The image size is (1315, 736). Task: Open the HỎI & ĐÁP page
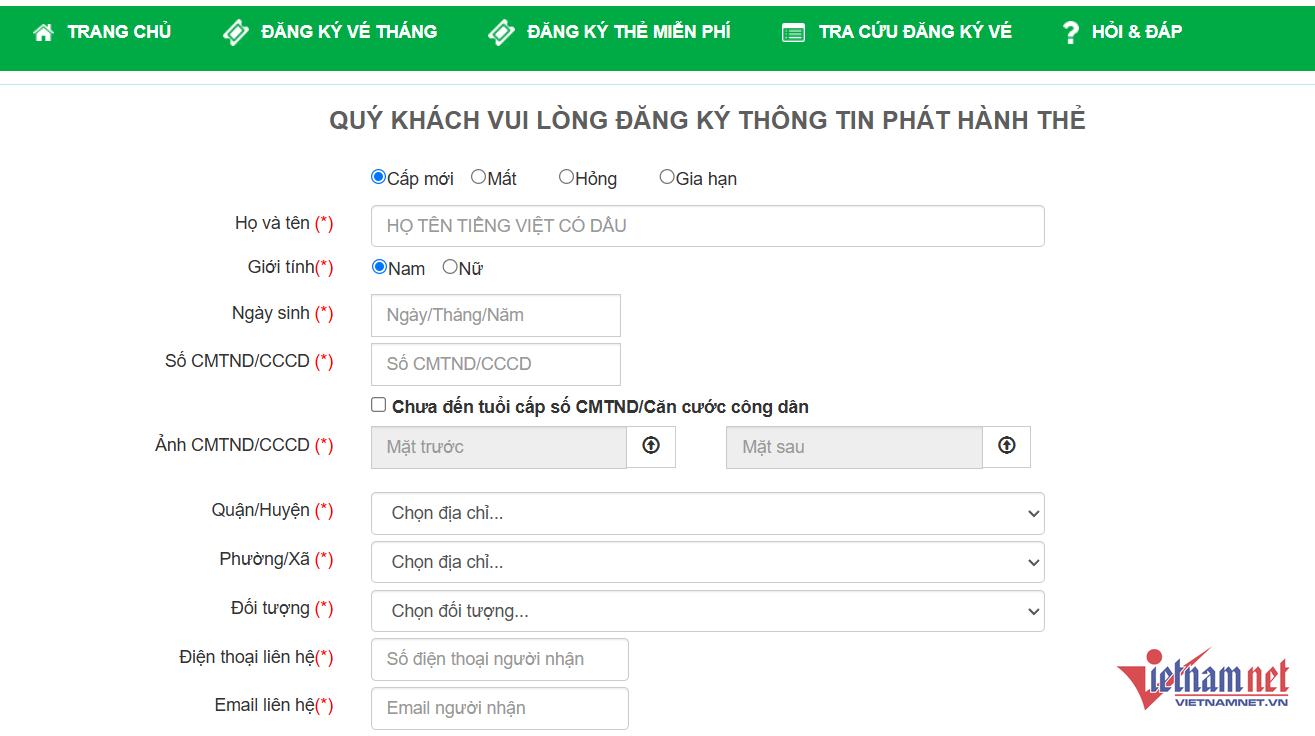click(x=1135, y=31)
